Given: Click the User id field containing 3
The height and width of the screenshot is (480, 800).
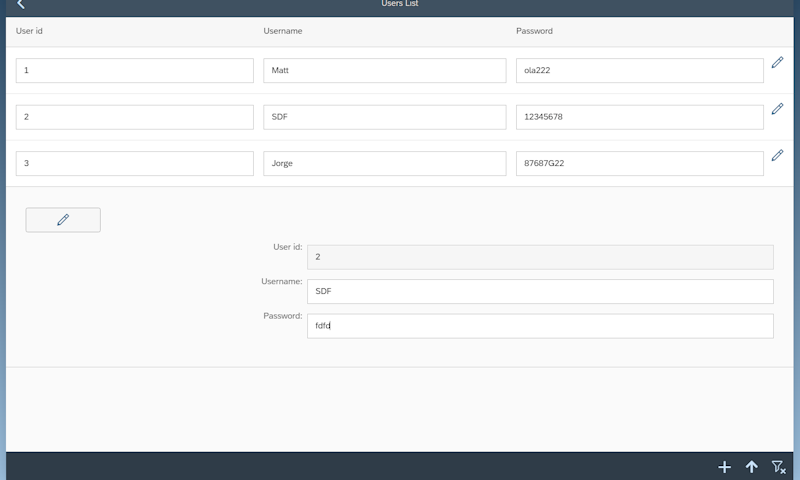Looking at the screenshot, I should coord(135,164).
